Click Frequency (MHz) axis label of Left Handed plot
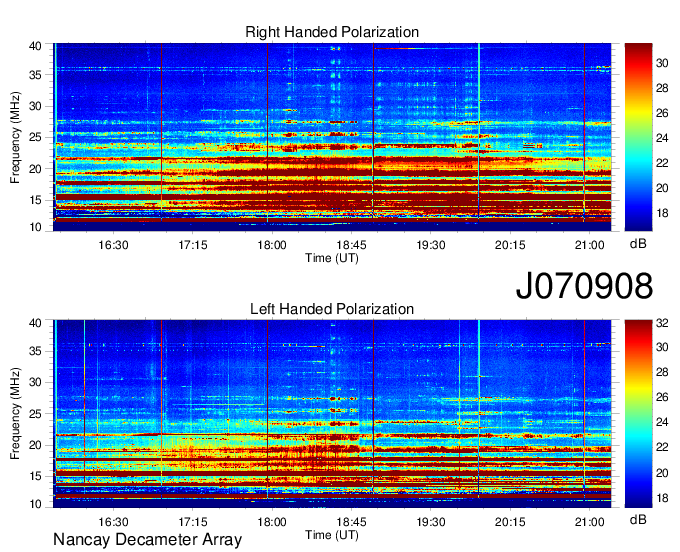The image size is (680, 552). tap(15, 414)
